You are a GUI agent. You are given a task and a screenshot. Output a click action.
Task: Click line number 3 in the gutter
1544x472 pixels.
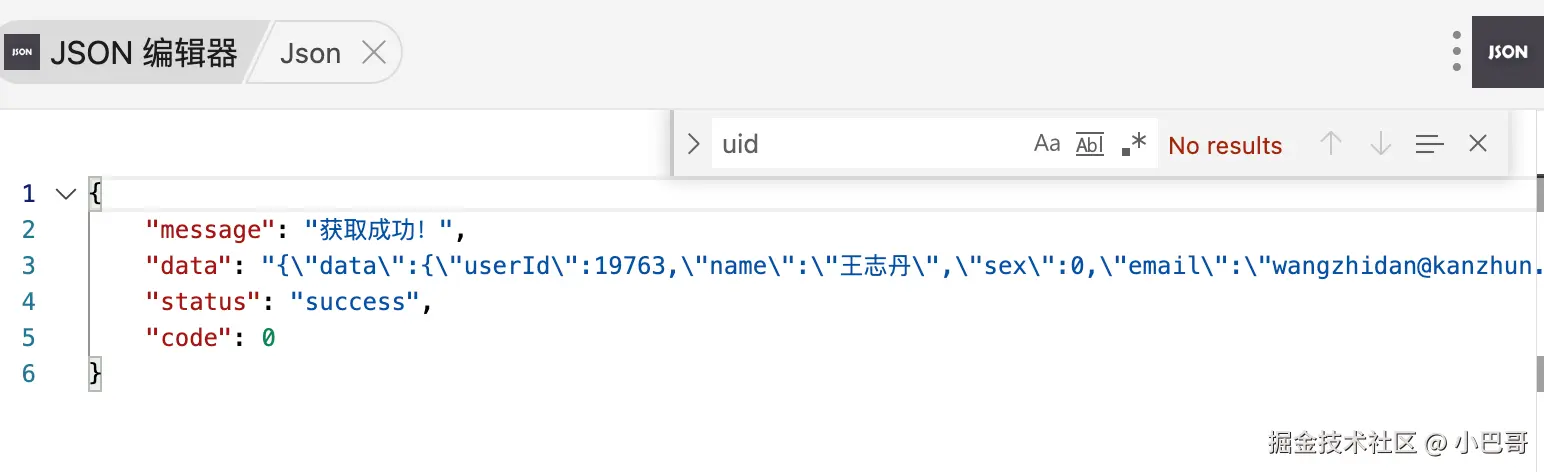pos(29,266)
